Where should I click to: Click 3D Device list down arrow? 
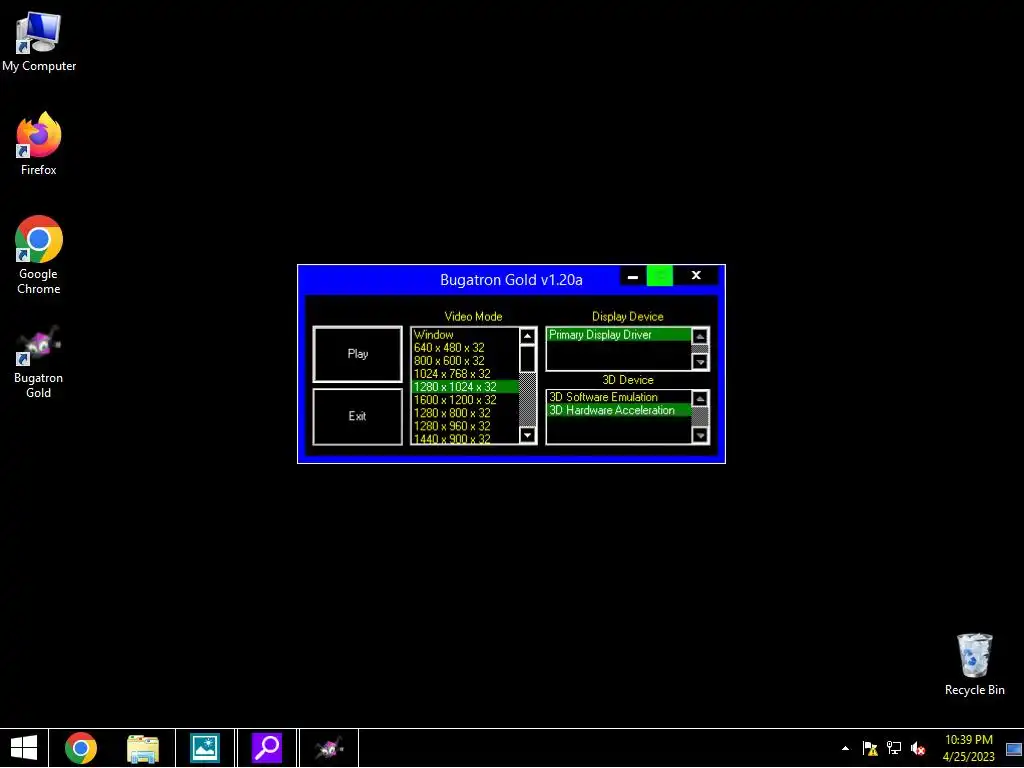(x=699, y=435)
